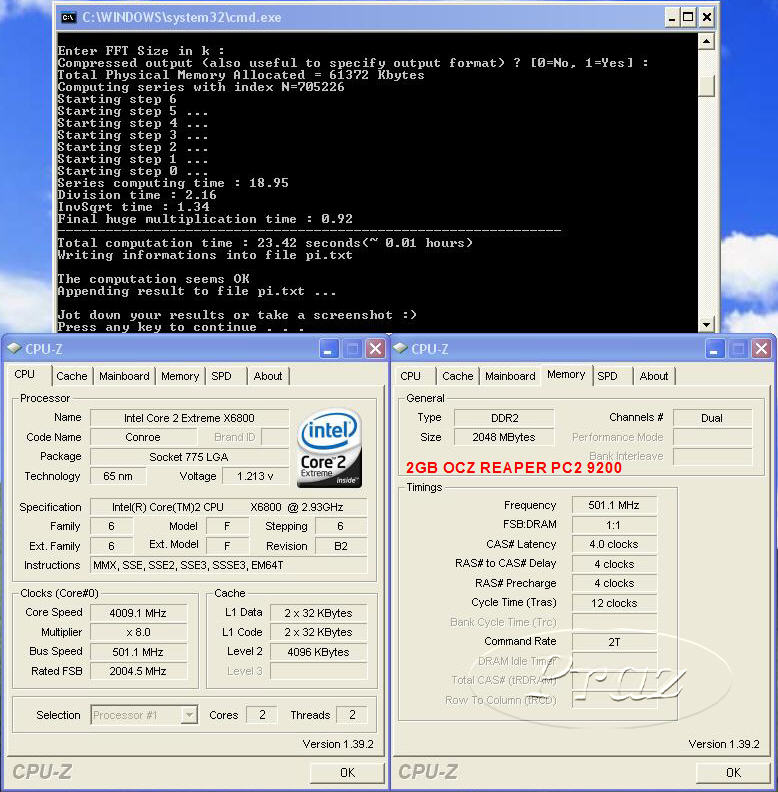Open Cache tab in right CPU-Z
Screen dimensions: 778x792
coord(458,376)
